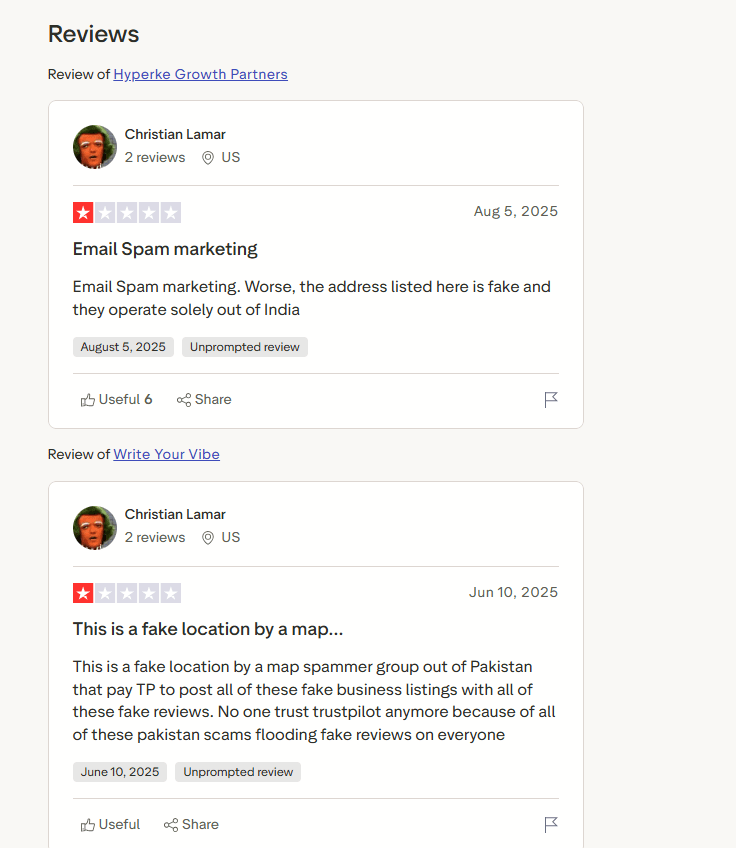736x848 pixels.
Task: Click the location pin icon in the Jun 10 review
Action: pyautogui.click(x=208, y=538)
